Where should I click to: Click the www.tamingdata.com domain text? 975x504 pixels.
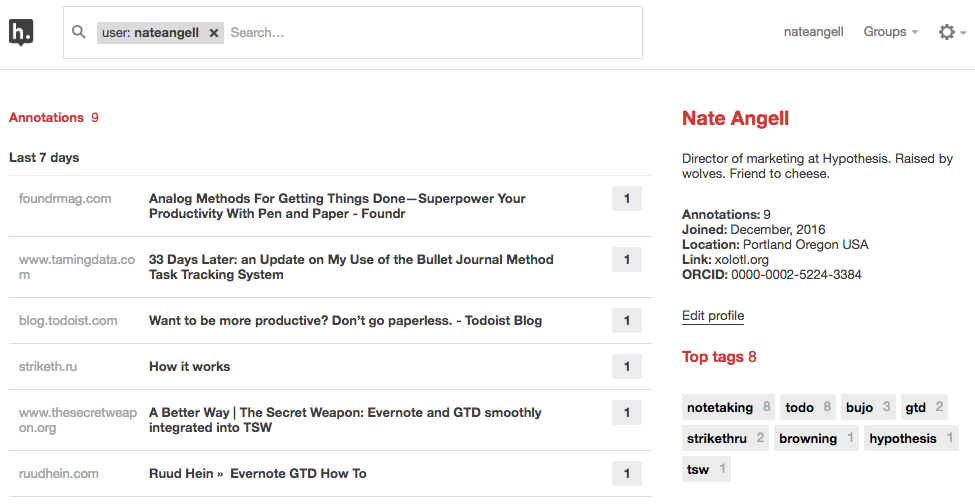point(76,267)
